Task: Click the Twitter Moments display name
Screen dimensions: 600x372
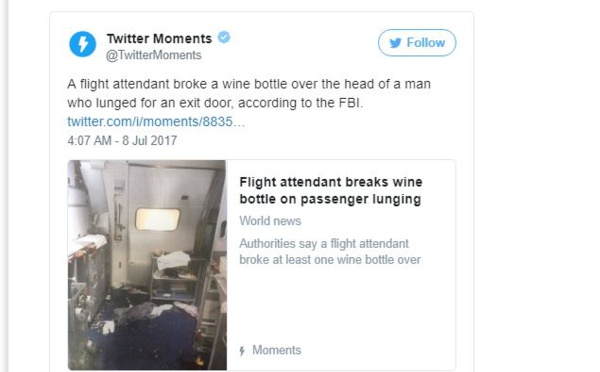Action: click(x=159, y=39)
